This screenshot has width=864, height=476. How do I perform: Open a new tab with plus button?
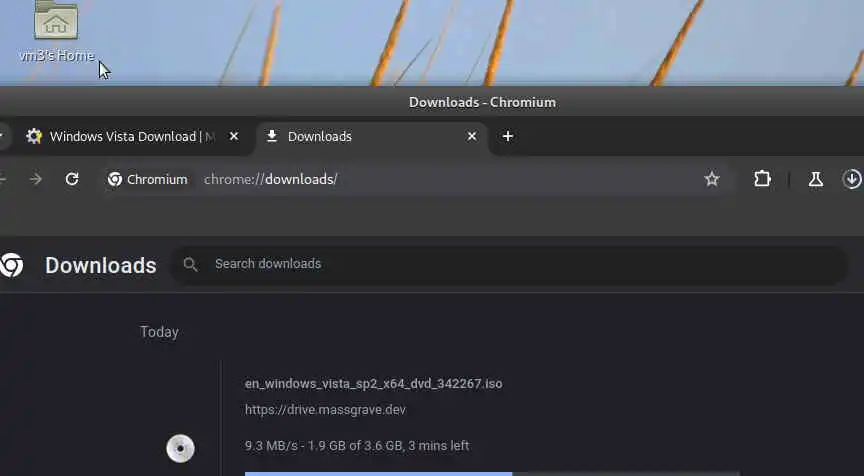[x=508, y=136]
